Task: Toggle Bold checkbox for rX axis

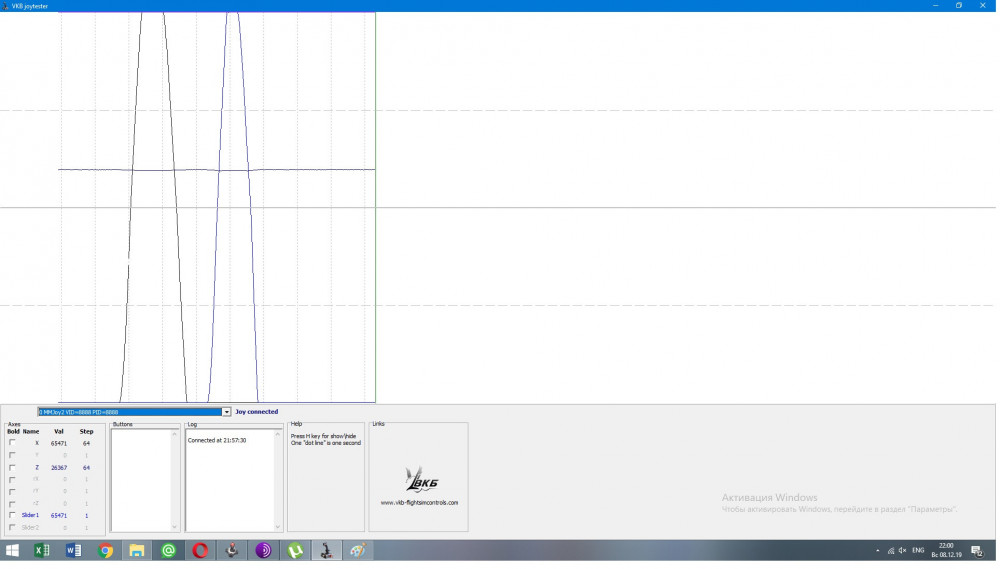Action: coord(12,480)
